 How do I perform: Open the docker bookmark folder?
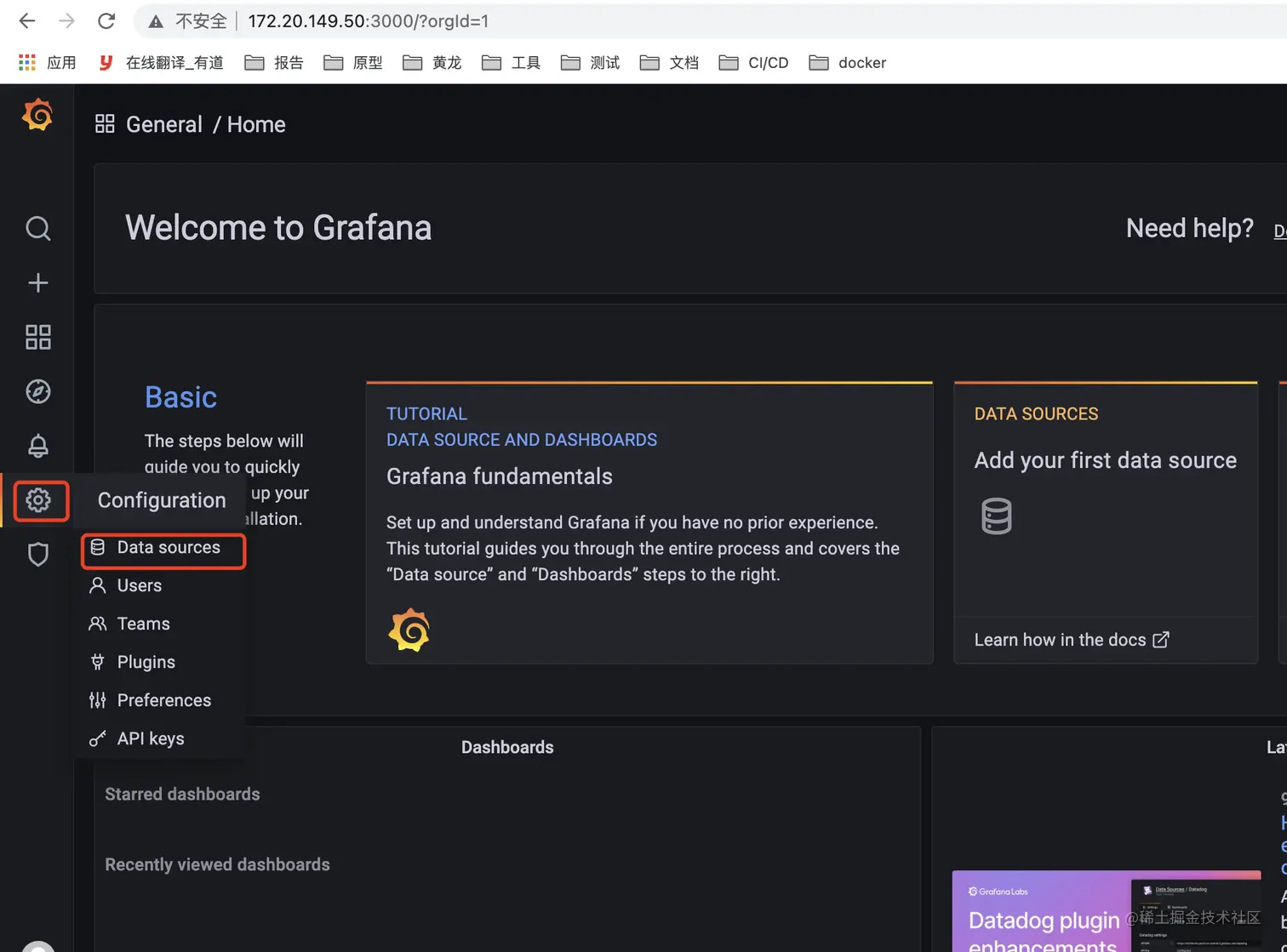tap(847, 62)
